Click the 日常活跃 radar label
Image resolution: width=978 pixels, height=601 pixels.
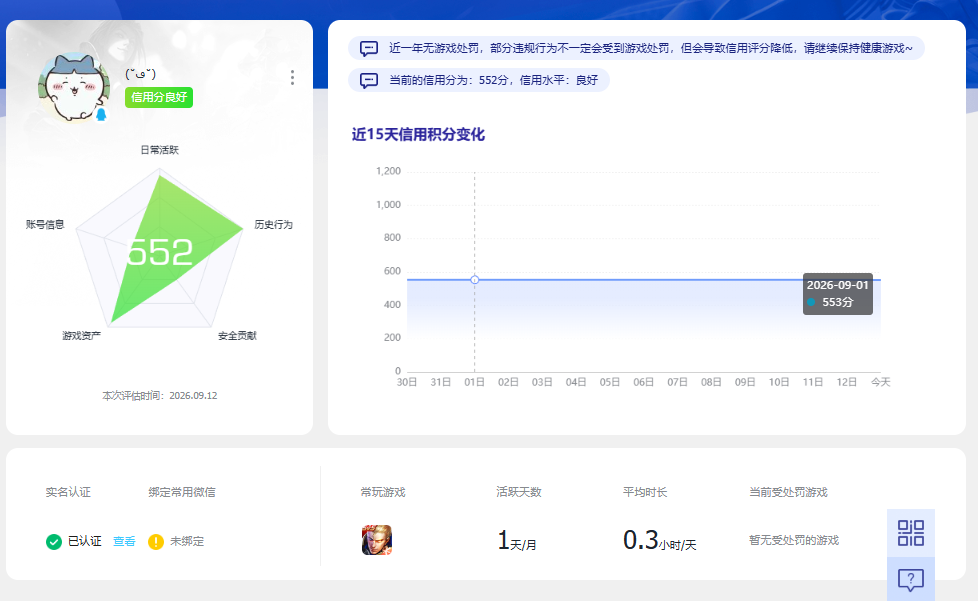point(160,150)
